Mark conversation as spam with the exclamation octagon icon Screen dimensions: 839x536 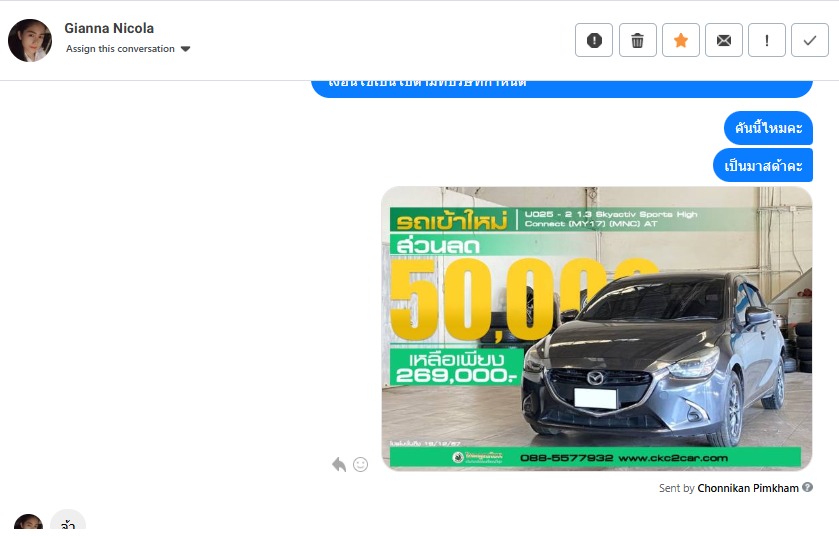tap(594, 40)
